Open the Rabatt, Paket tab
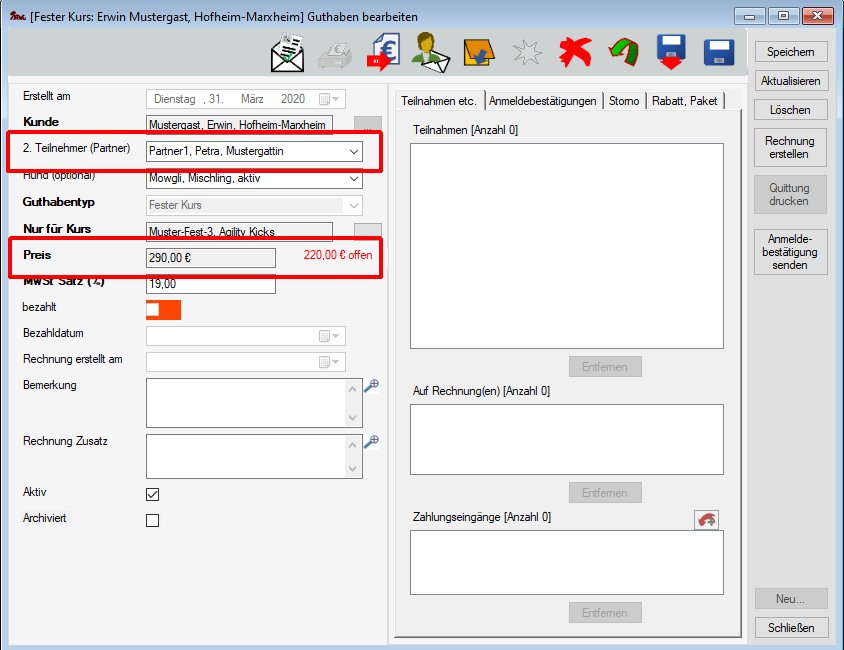Image resolution: width=844 pixels, height=650 pixels. click(684, 101)
